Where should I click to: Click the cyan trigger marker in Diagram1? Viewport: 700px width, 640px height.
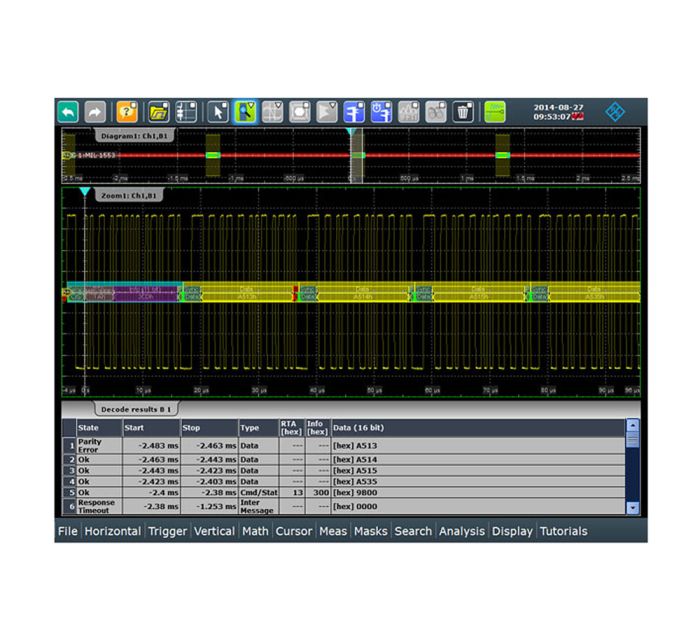(351, 132)
